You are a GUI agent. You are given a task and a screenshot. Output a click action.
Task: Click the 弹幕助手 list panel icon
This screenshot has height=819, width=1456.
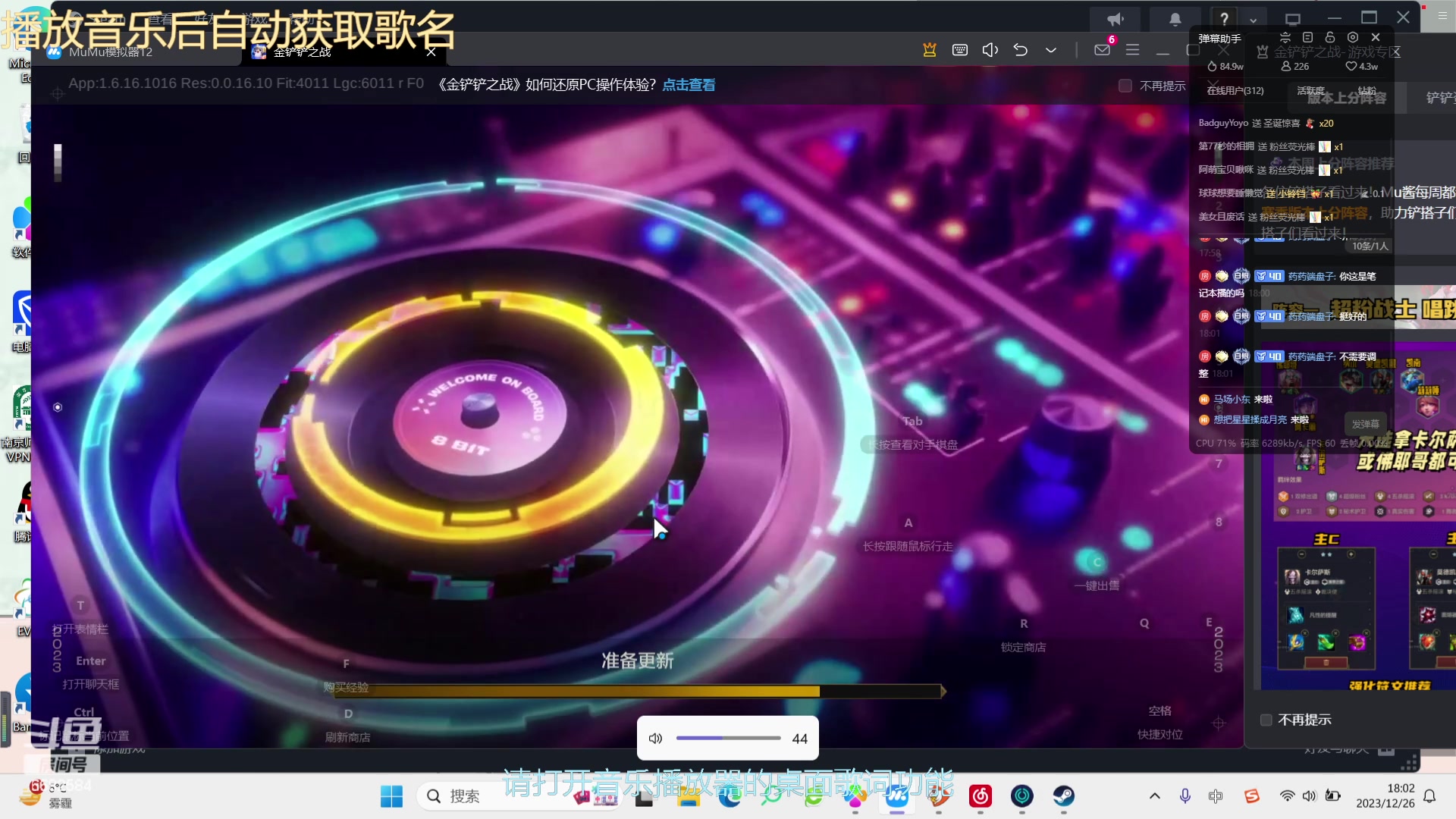point(1307,37)
